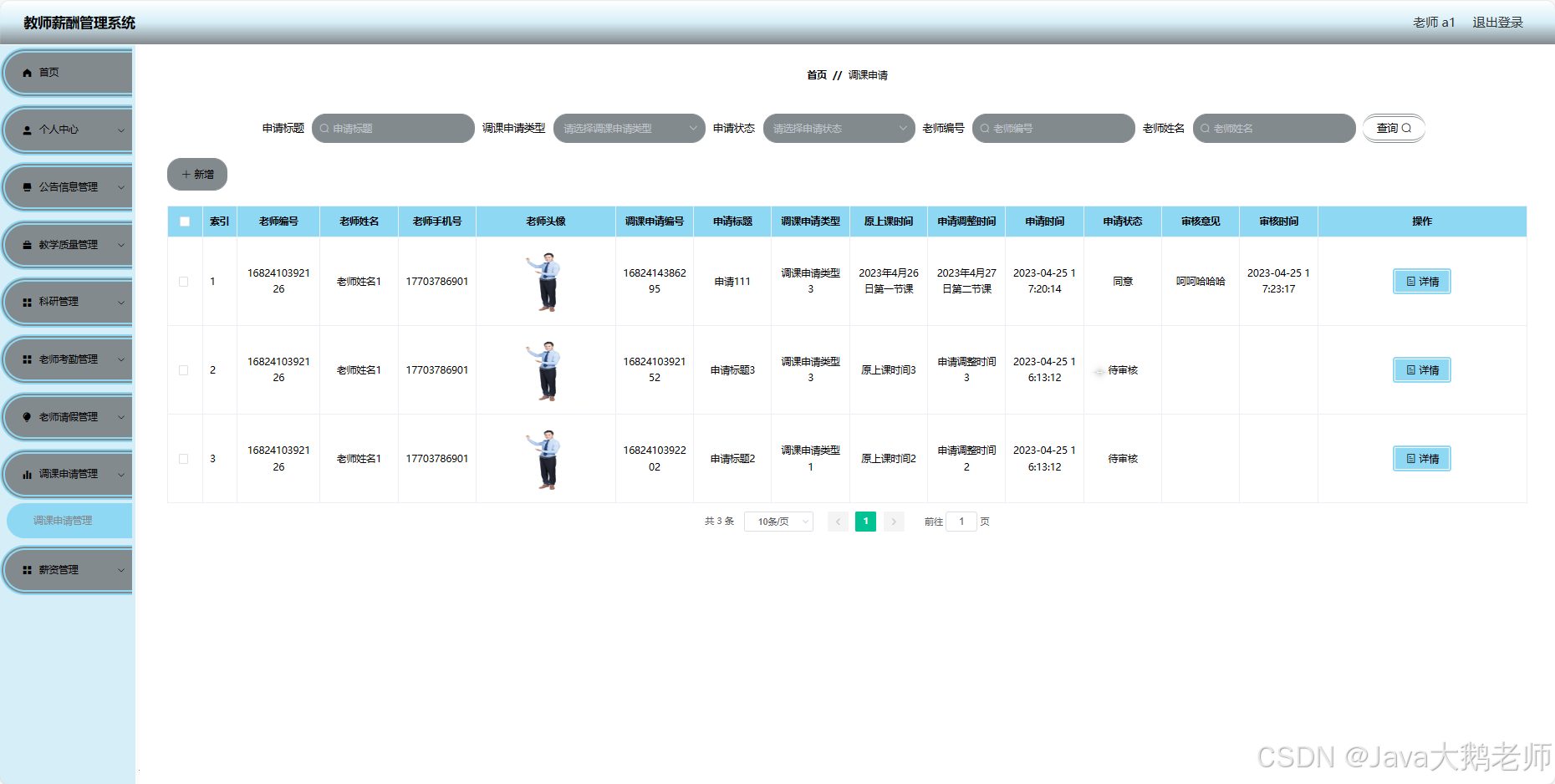Check the checkbox for row 申请标题3
1555x784 pixels.
click(x=184, y=370)
